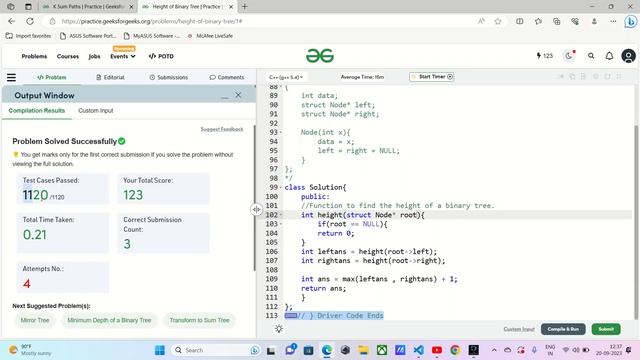This screenshot has width=640, height=360.
Task: Collapse code fold at line 102
Action: (x=280, y=215)
